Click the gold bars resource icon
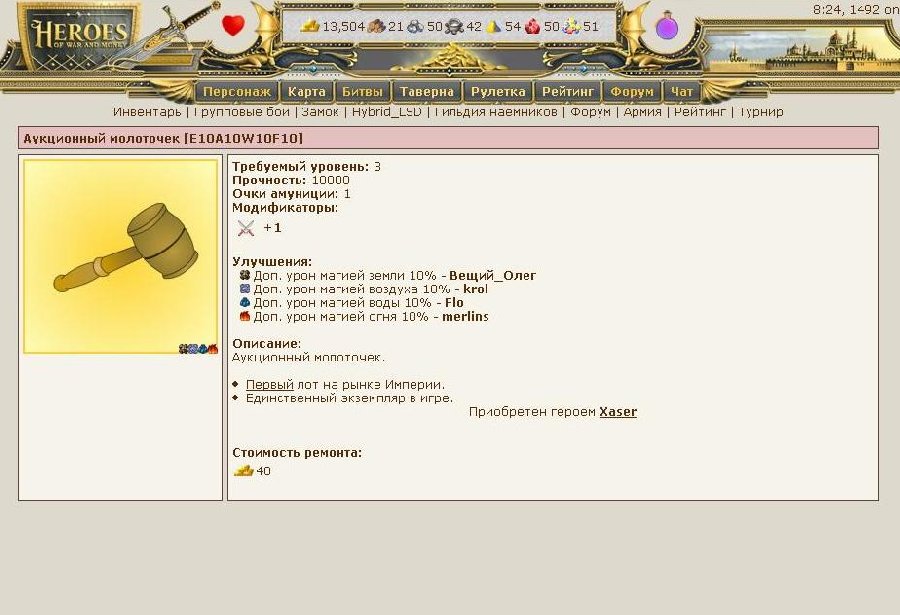The width and height of the screenshot is (900, 615). tap(310, 26)
